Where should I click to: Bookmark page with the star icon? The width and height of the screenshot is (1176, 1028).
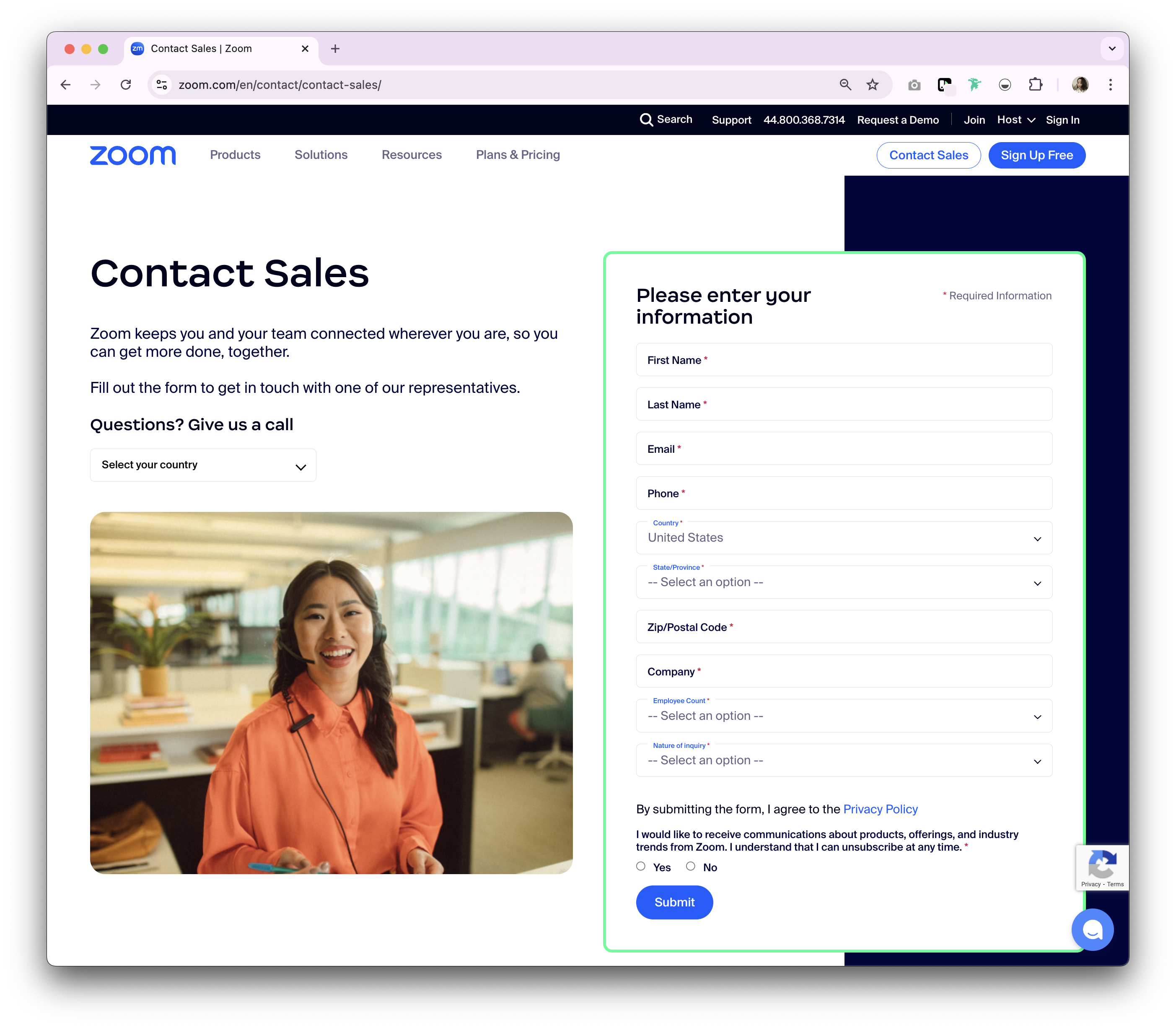[872, 85]
